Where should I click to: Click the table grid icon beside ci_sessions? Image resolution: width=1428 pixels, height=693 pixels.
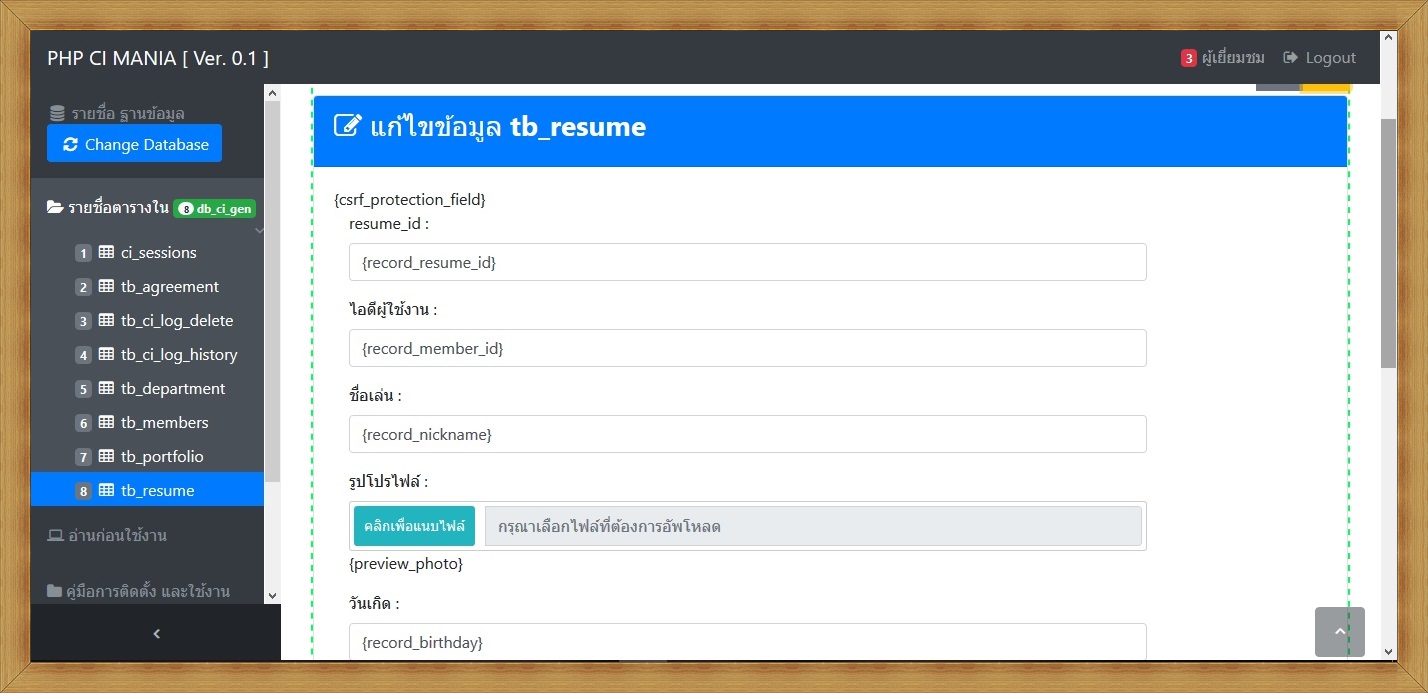pyautogui.click(x=106, y=252)
